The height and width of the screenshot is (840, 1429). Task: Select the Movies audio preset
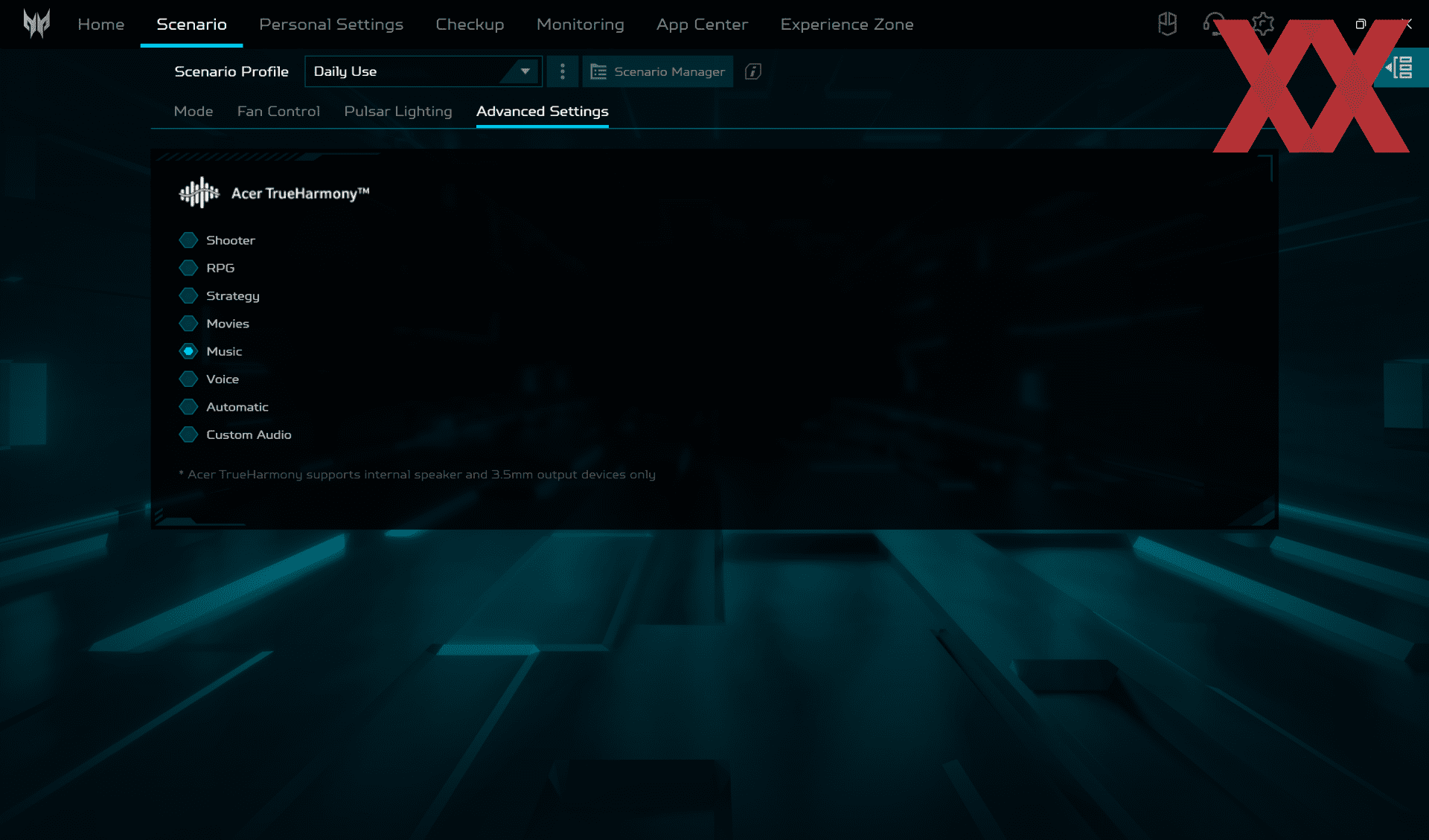[188, 324]
